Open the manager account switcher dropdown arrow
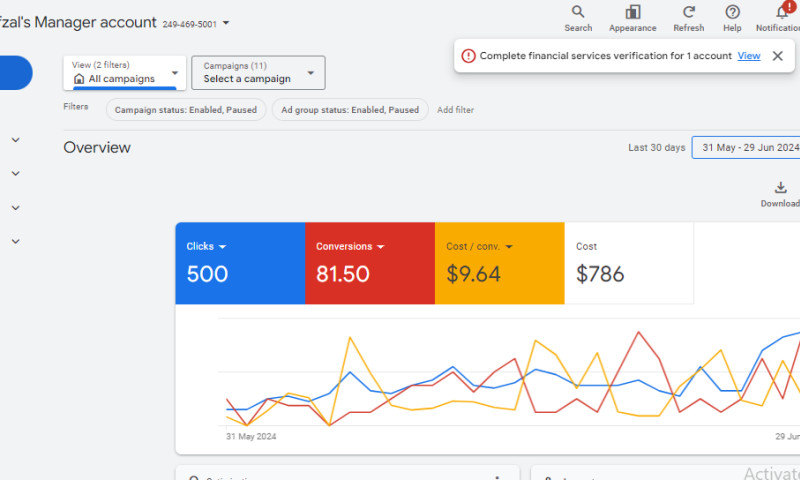Image resolution: width=800 pixels, height=480 pixels. (x=226, y=23)
